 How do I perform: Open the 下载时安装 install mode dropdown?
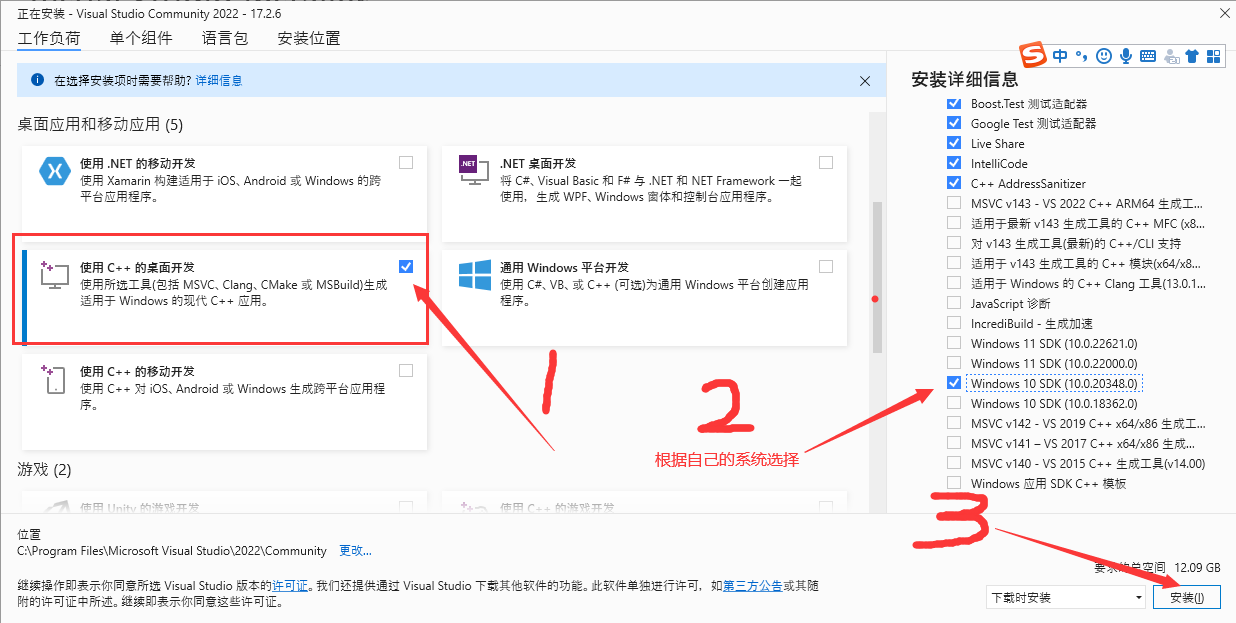coord(1065,598)
